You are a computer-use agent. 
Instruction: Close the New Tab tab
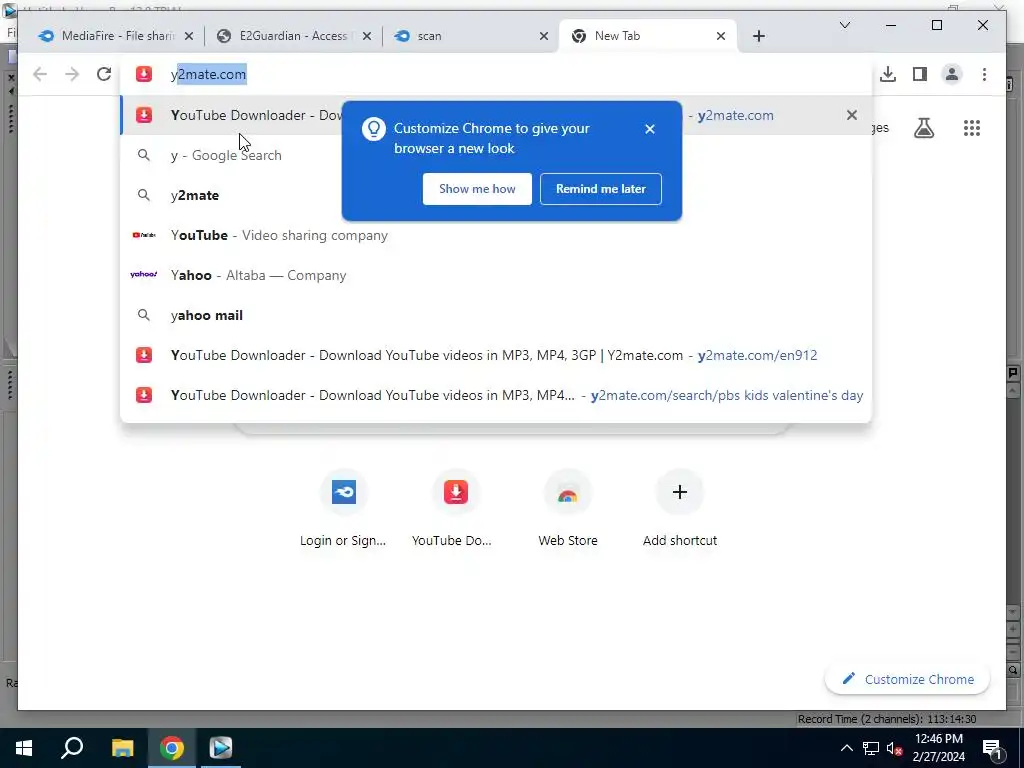[x=721, y=36]
